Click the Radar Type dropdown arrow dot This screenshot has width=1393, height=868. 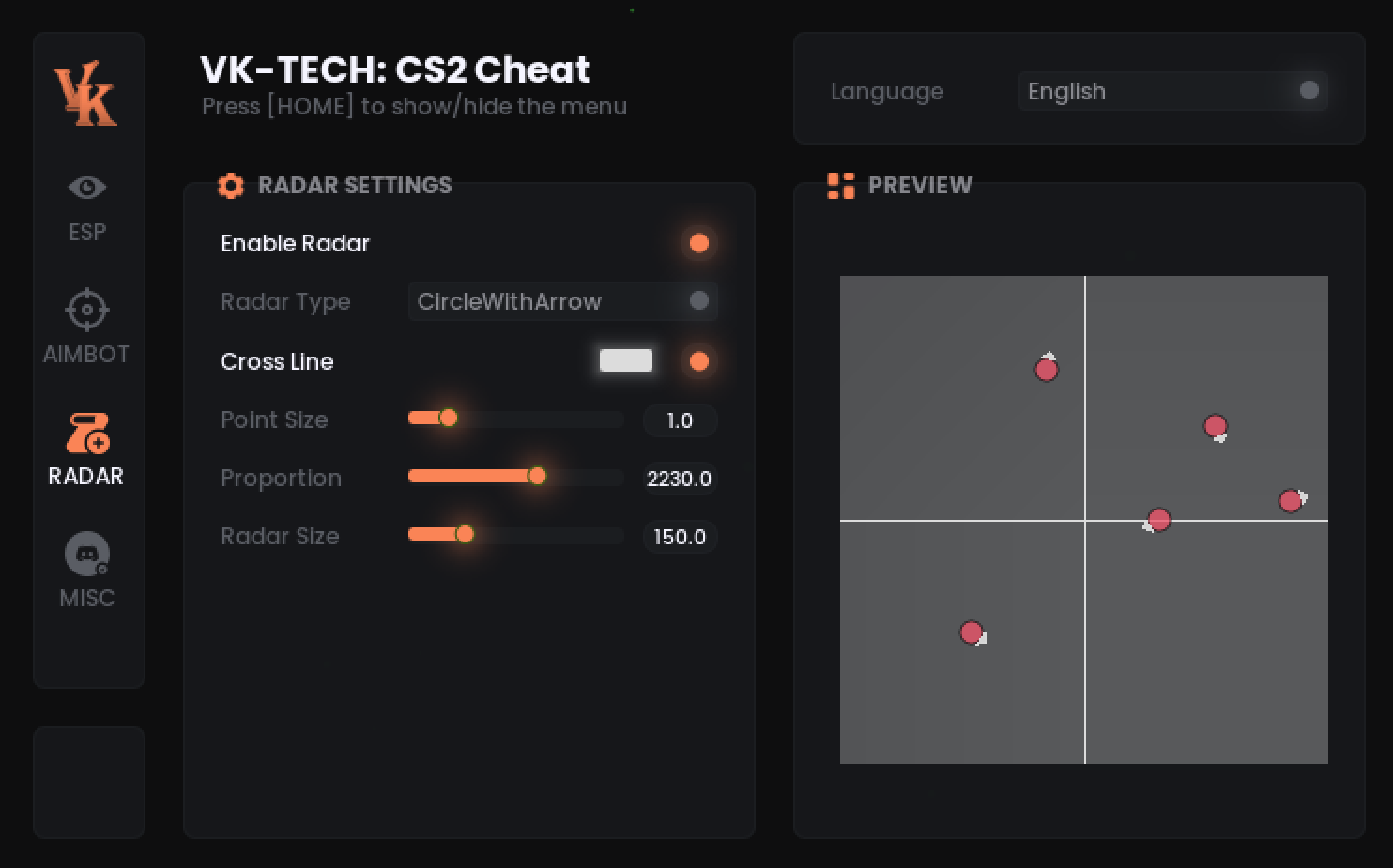click(699, 300)
